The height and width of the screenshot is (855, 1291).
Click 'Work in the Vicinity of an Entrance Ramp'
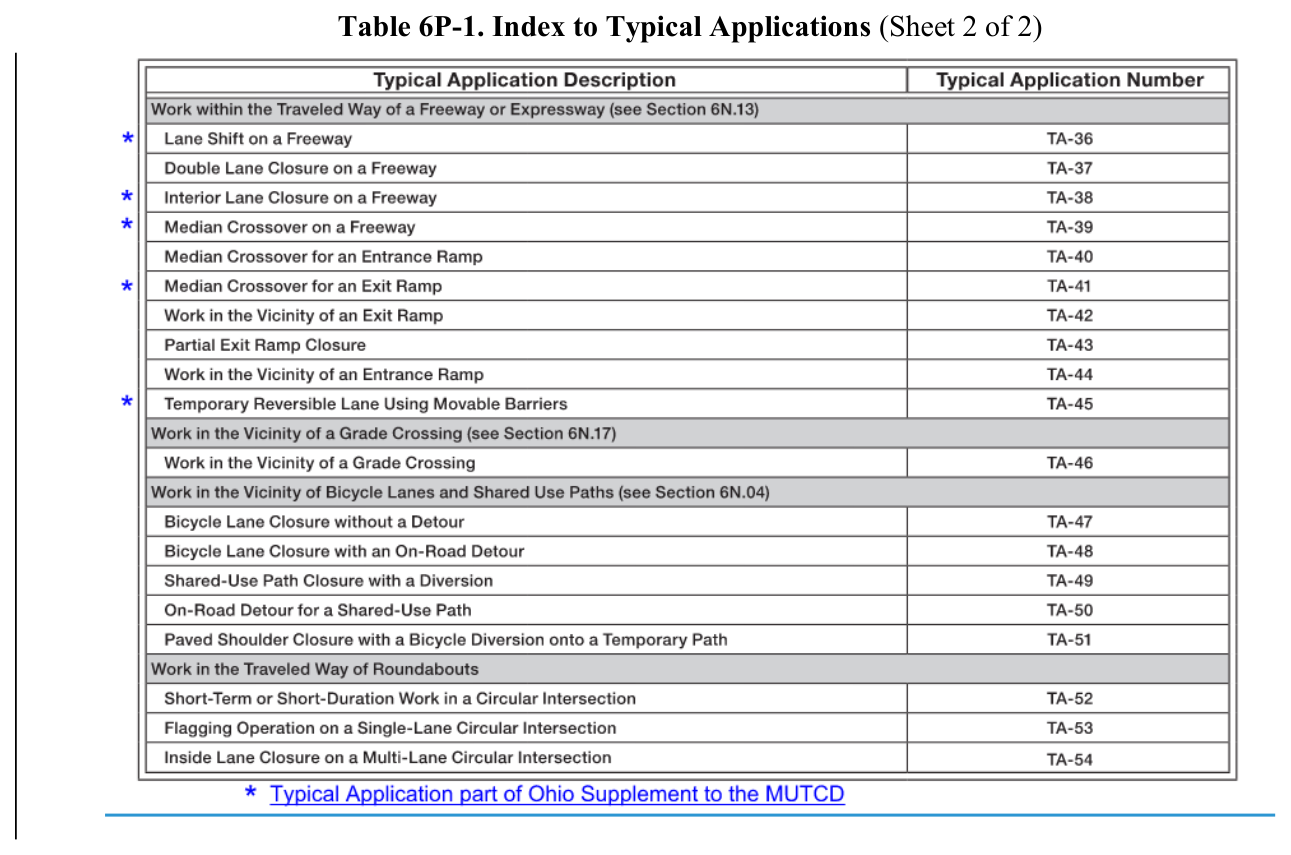tap(323, 375)
